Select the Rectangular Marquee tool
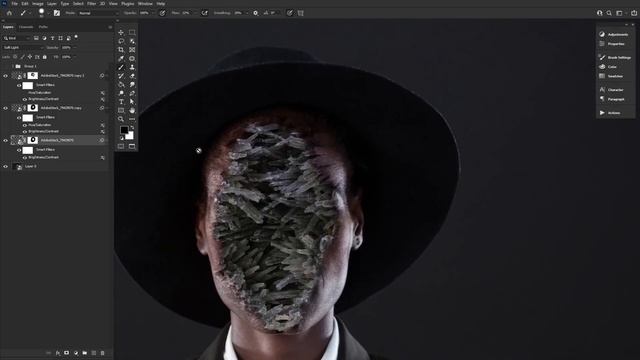This screenshot has height=360, width=640. [132, 32]
